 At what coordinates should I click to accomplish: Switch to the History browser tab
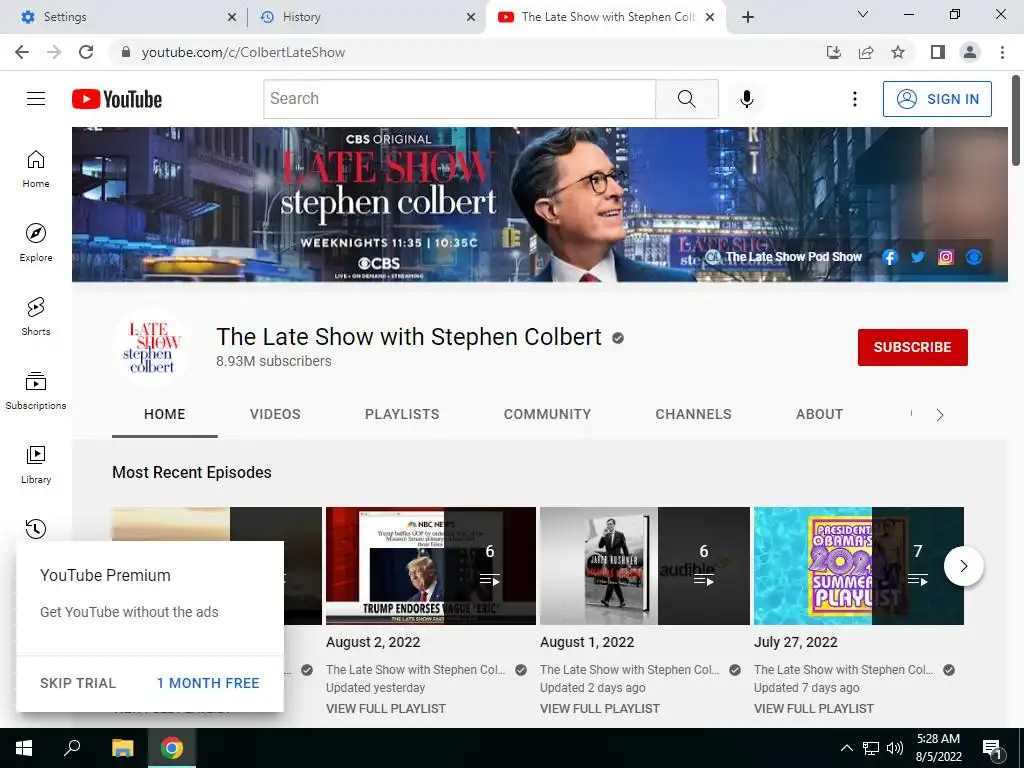[x=366, y=17]
